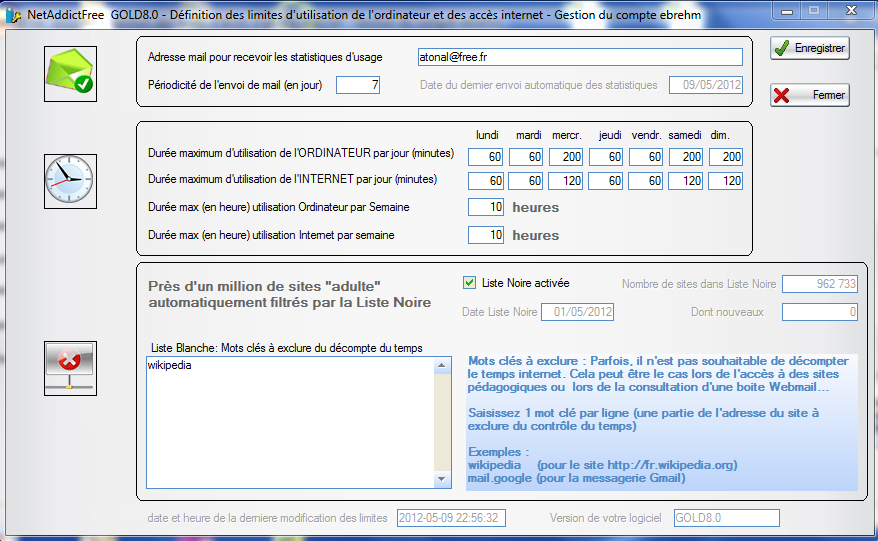Click the whitelist scrollbar down arrow
The height and width of the screenshot is (541, 878).
440,480
